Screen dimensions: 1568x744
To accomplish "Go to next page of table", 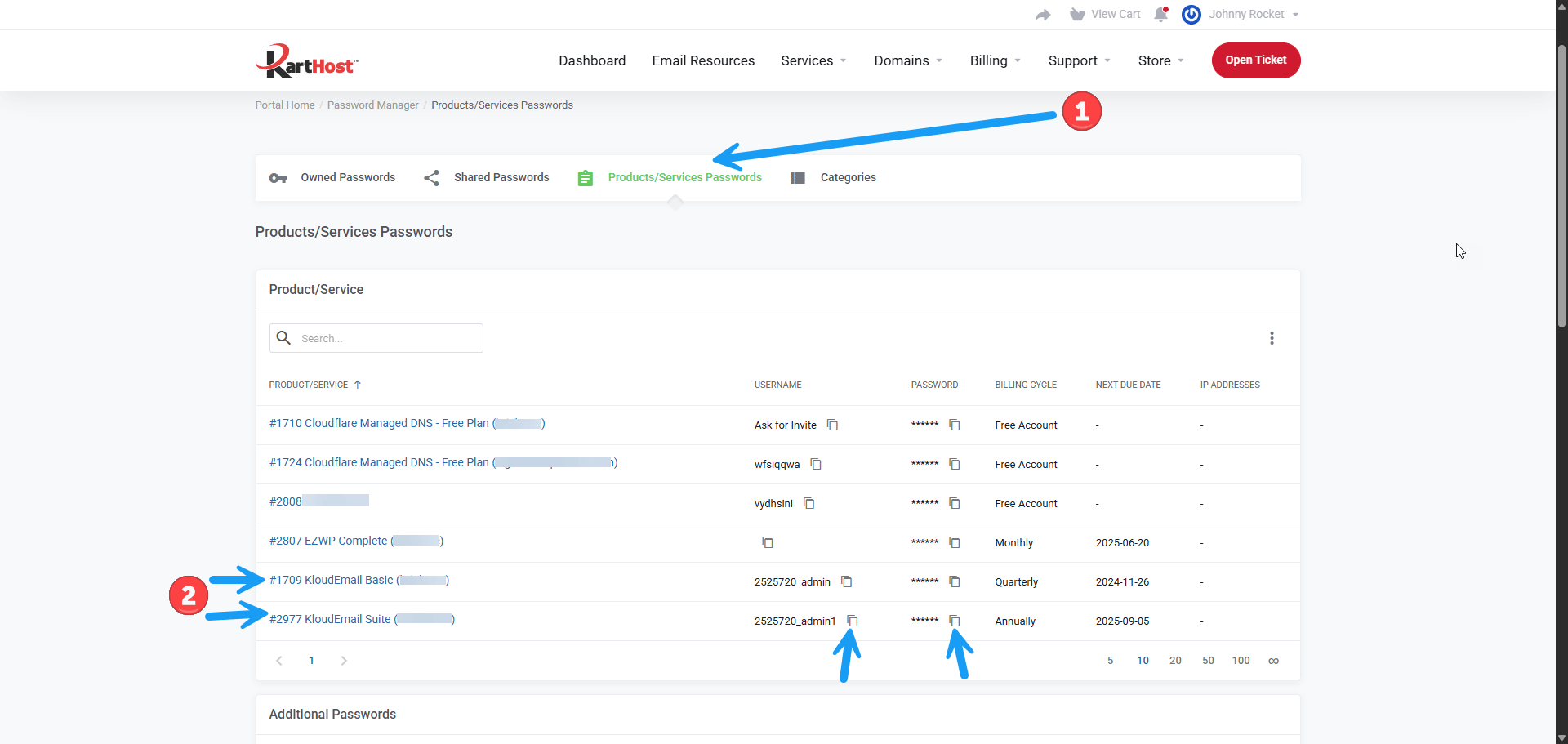I will coord(344,661).
